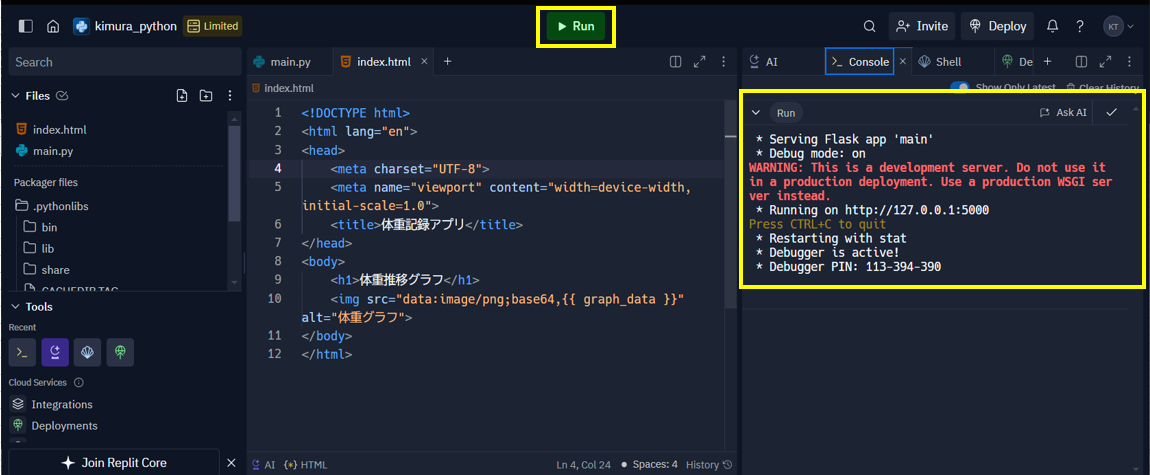This screenshot has height=475, width=1150.
Task: Add a new tab in the right pane
Action: 1047,62
